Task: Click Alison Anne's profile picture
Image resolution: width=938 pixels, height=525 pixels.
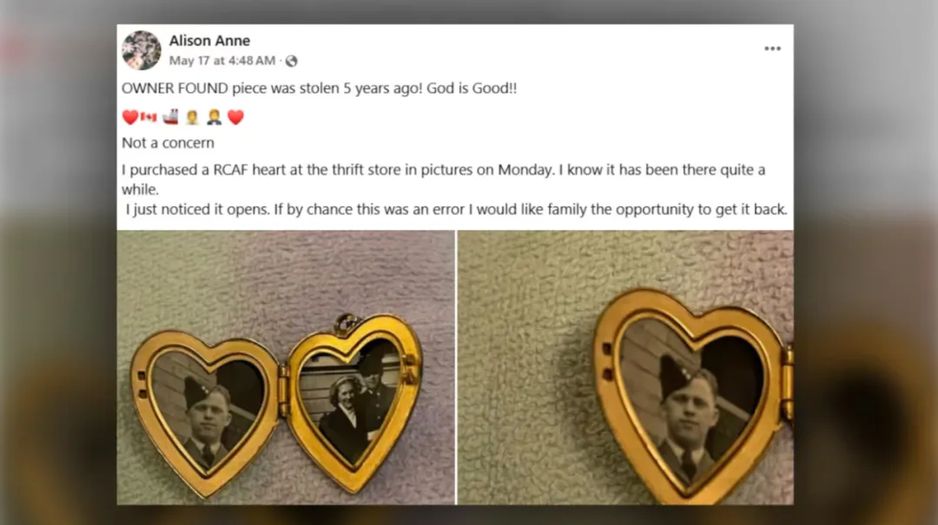Action: 141,50
